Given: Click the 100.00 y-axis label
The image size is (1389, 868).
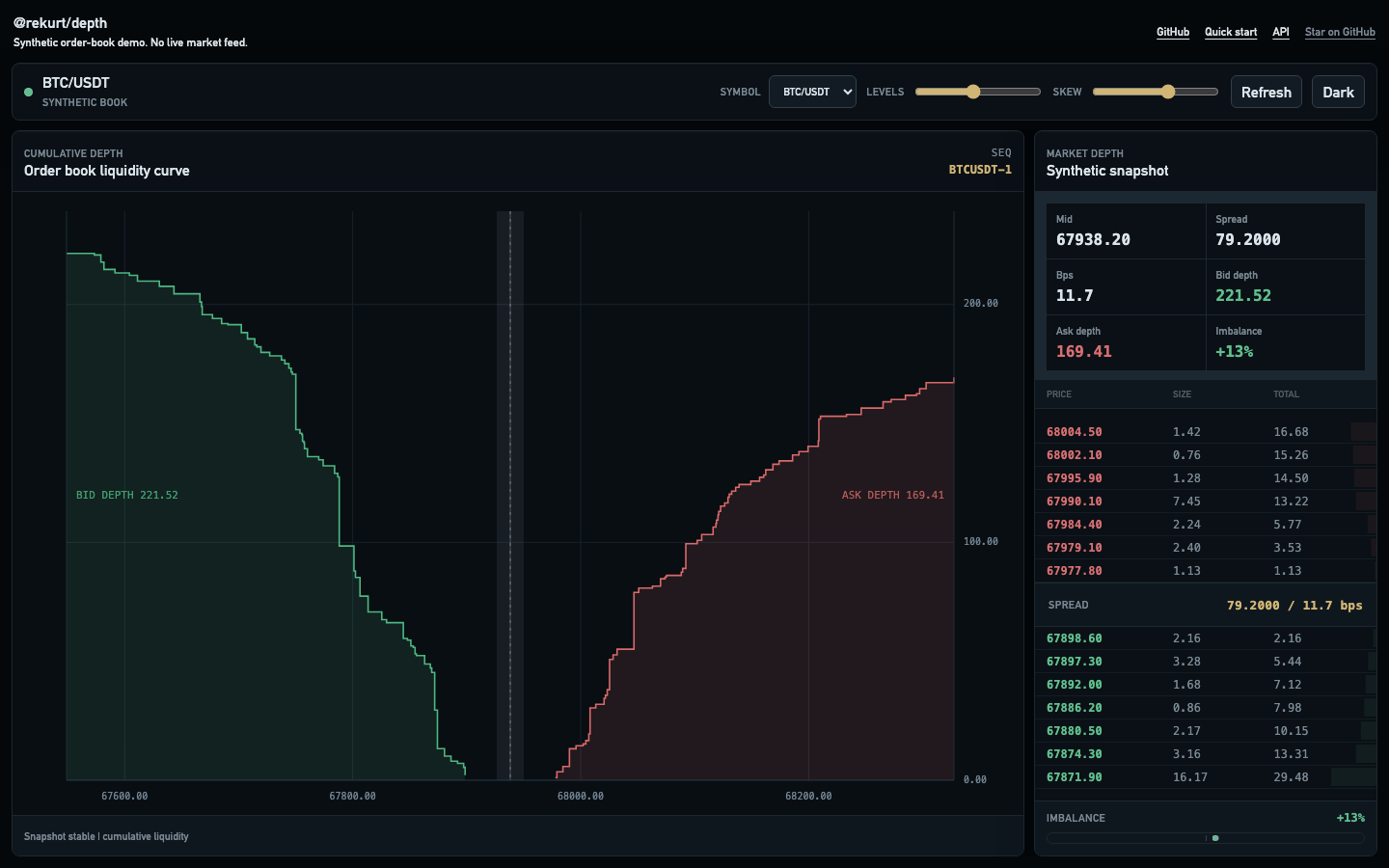Looking at the screenshot, I should (x=981, y=541).
